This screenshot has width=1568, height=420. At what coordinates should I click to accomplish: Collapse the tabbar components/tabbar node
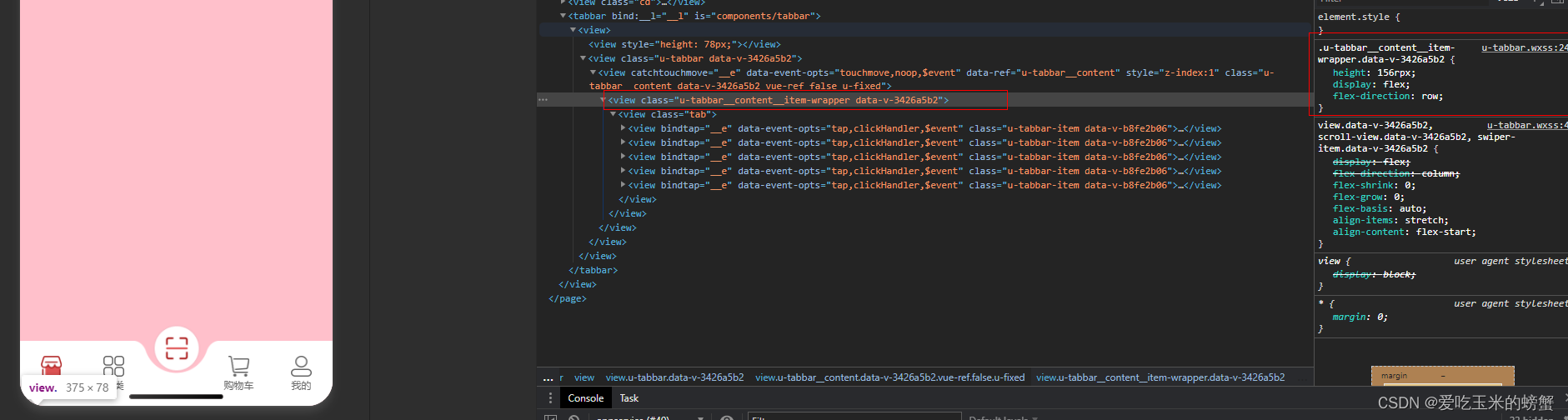[x=564, y=16]
